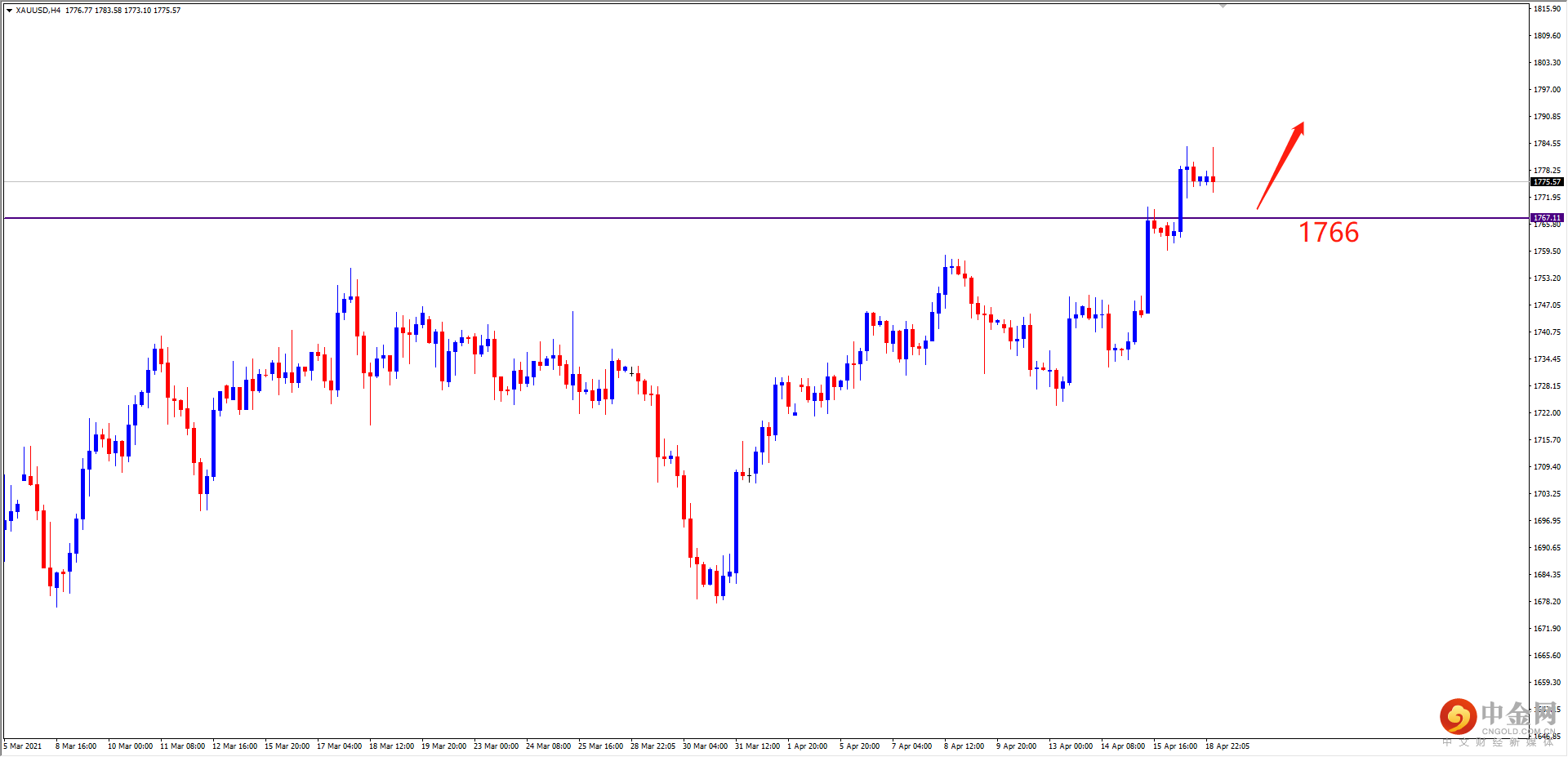The image size is (1568, 757).
Task: Click the chart shift triangle marker at top
Action: (x=1223, y=6)
